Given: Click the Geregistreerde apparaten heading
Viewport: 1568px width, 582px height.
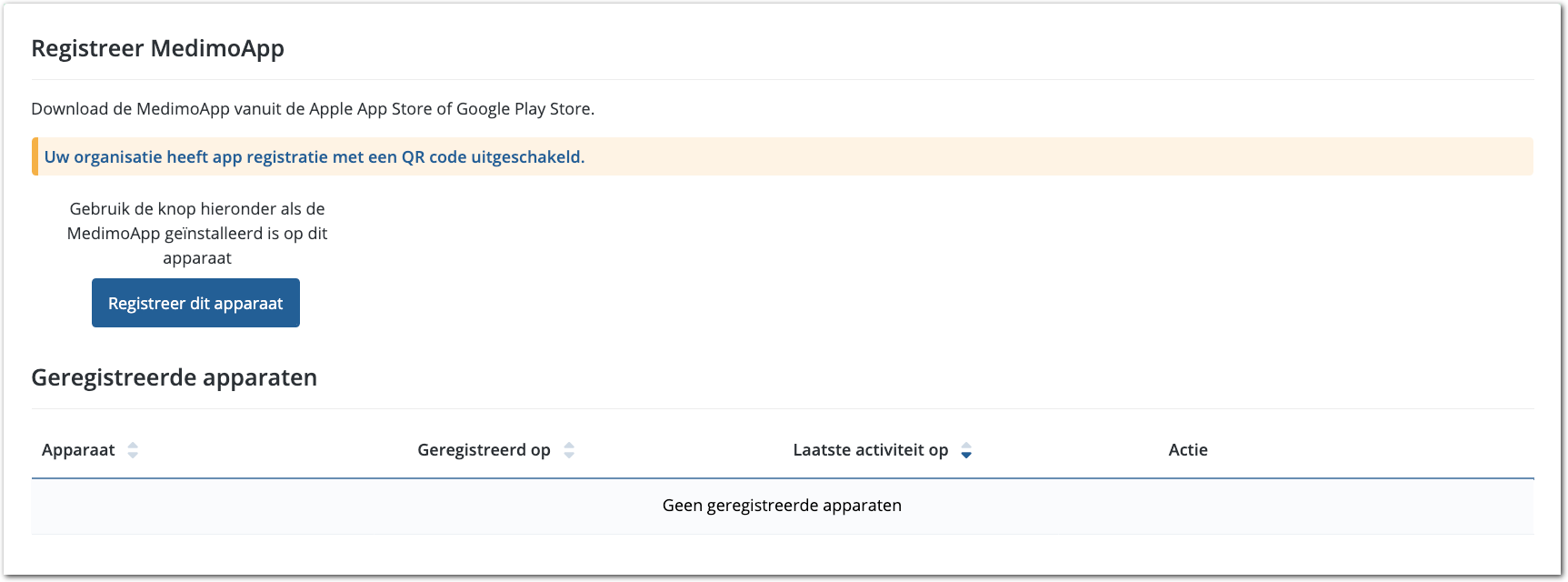Looking at the screenshot, I should point(174,377).
